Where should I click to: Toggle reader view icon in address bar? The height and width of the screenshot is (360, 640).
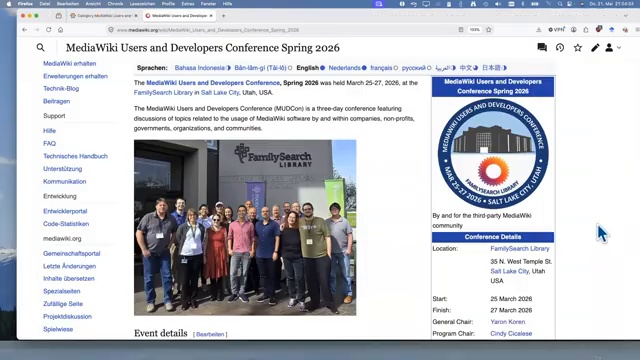pyautogui.click(x=461, y=30)
